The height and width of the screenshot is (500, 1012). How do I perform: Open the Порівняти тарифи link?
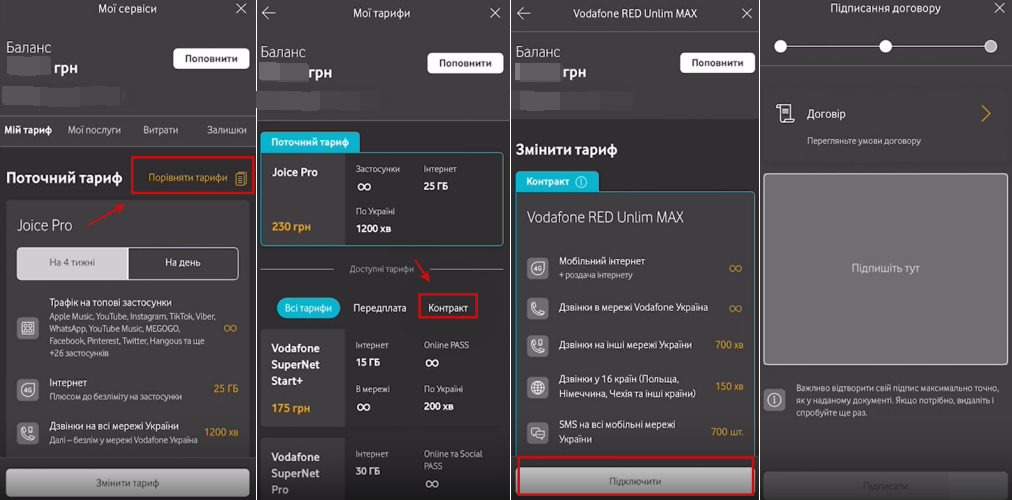coord(188,178)
